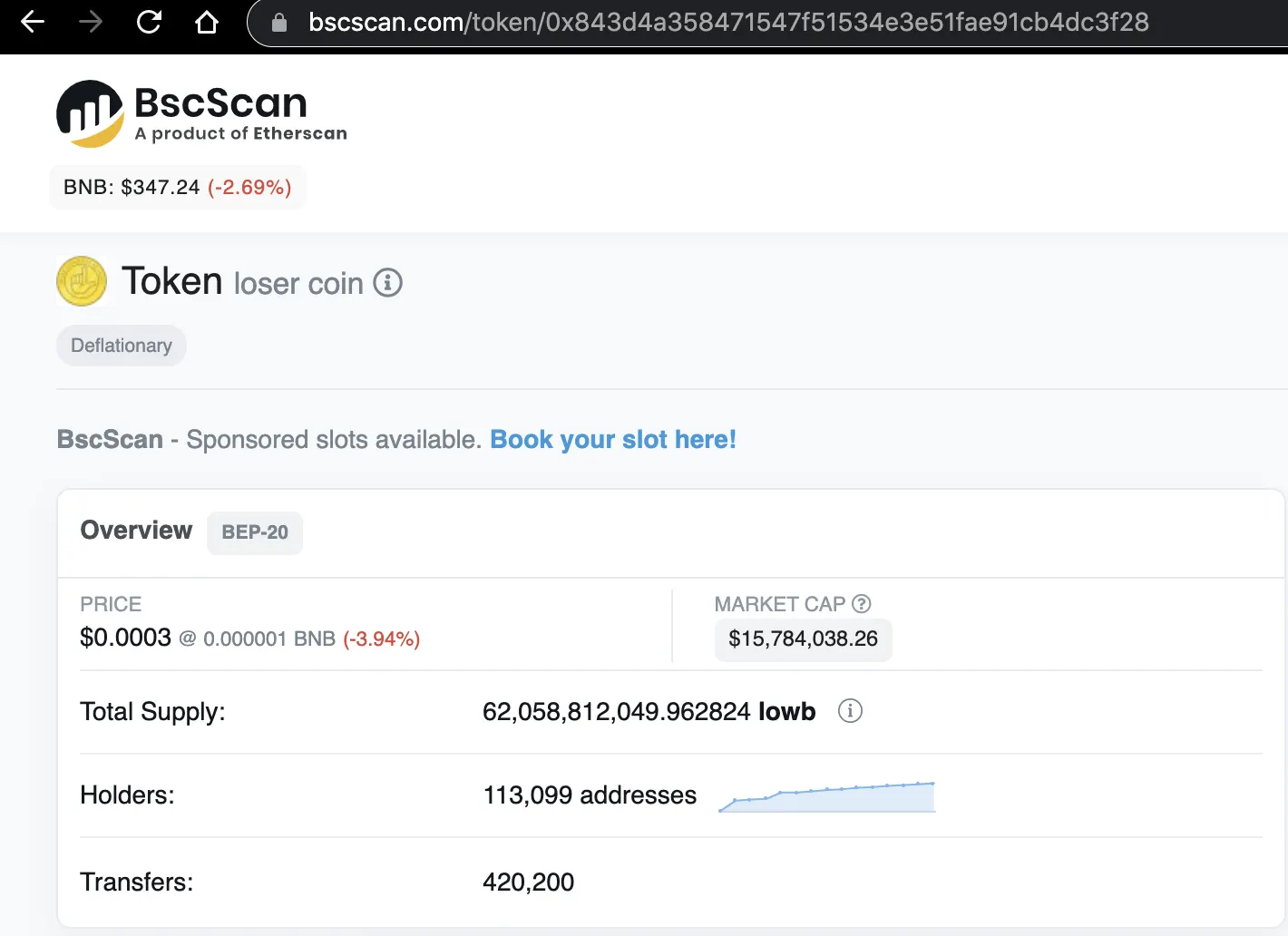Screen dimensions: 1288x936
Task: Click the $0.0003 price value
Action: pos(126,638)
